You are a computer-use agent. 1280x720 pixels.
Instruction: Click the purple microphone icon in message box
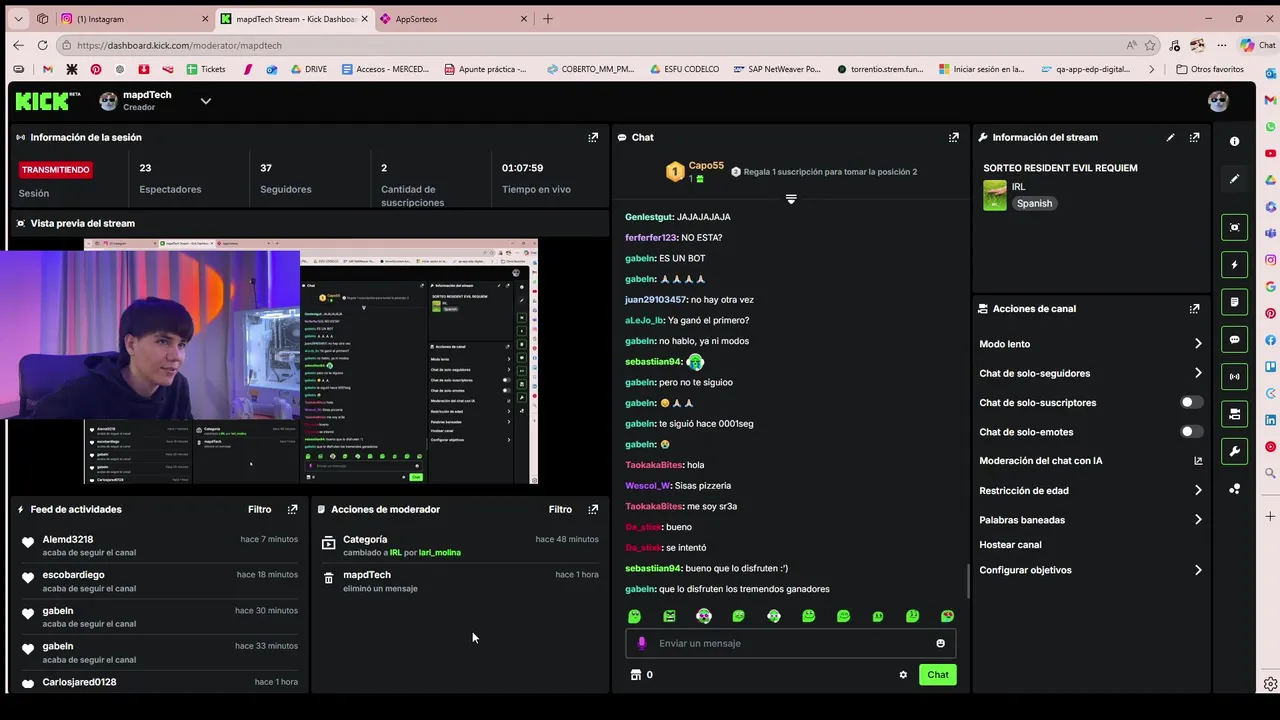[x=642, y=643]
